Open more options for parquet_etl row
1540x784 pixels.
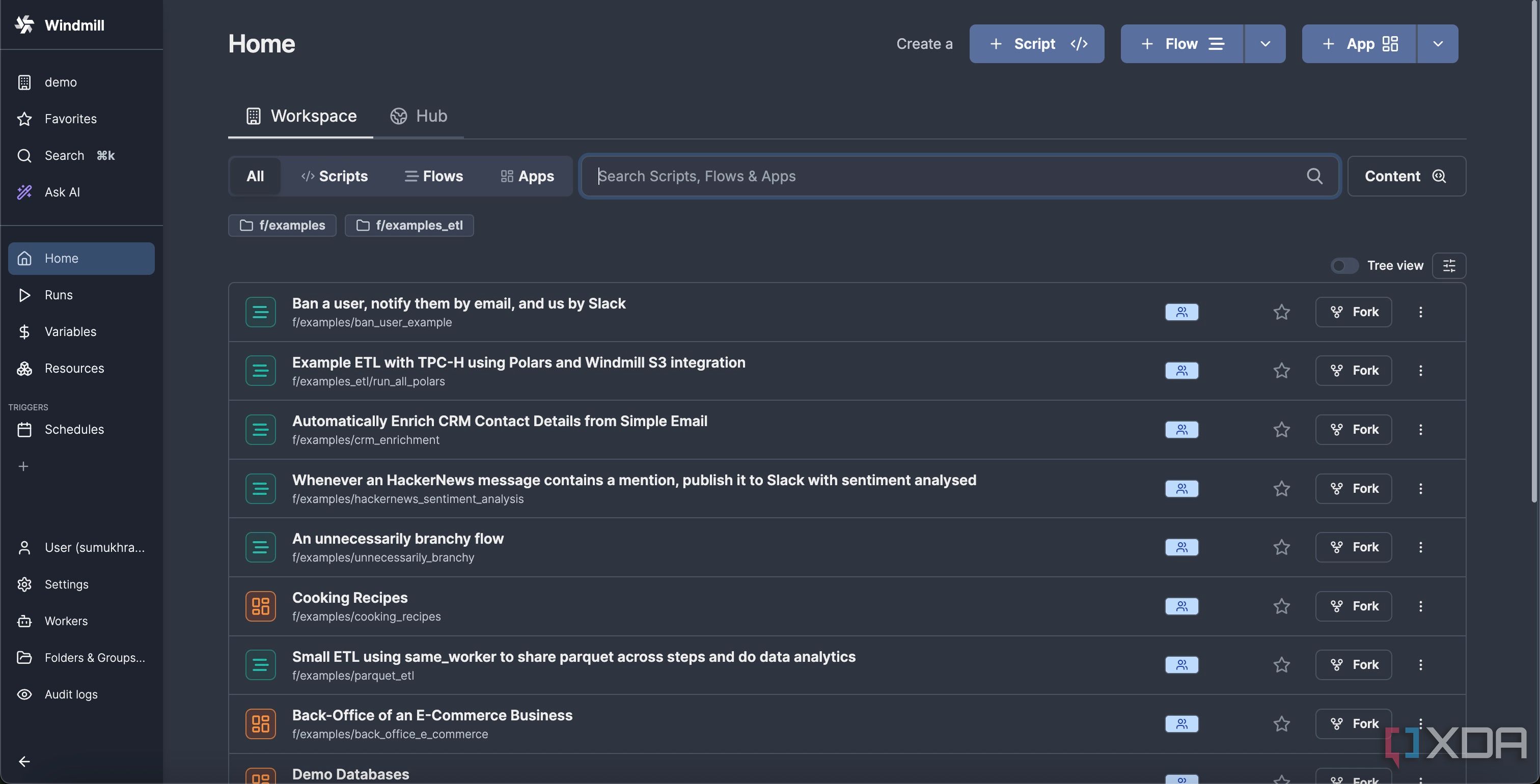(1420, 664)
